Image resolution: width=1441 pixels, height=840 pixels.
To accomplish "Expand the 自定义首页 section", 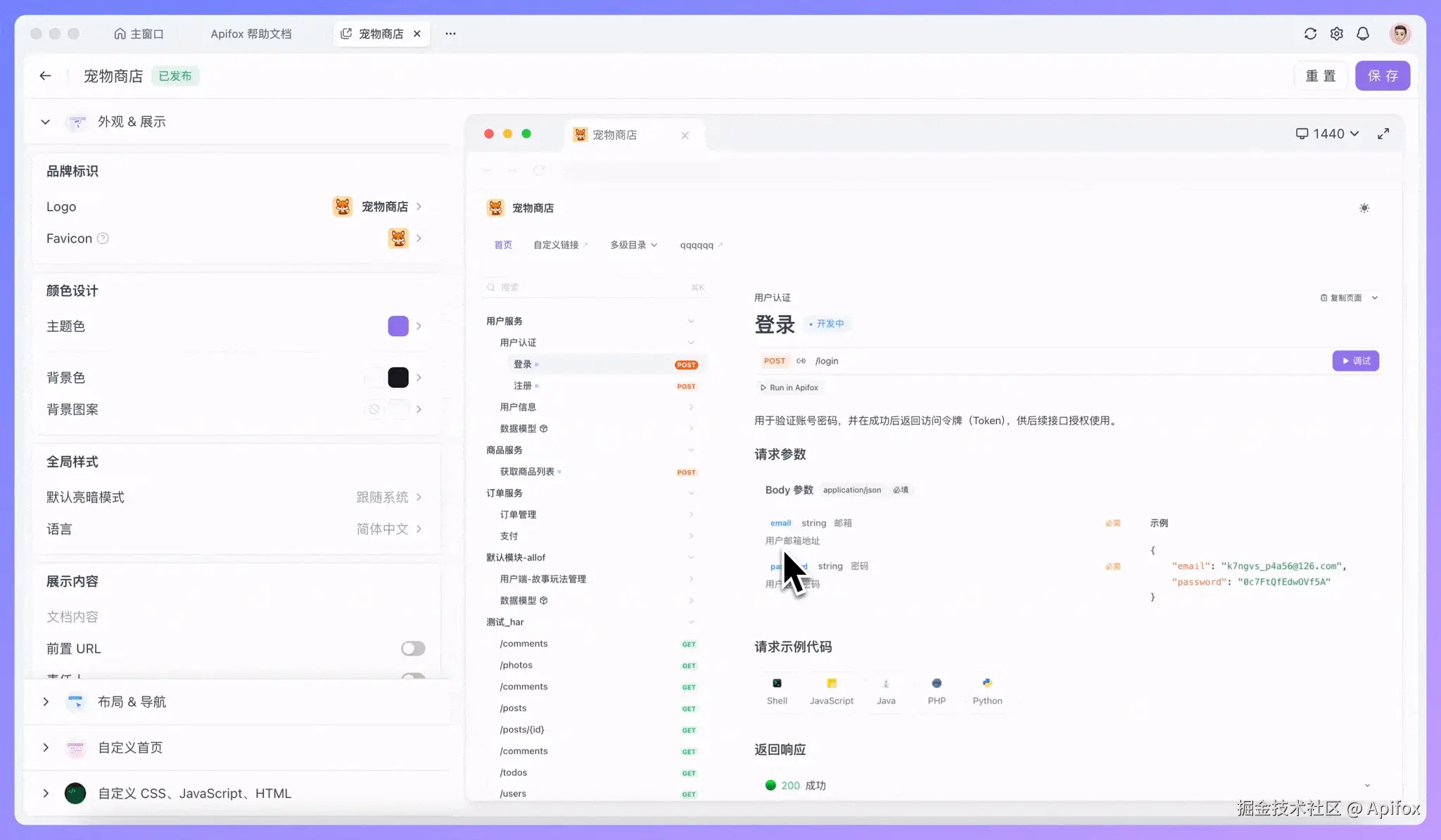I will tap(130, 748).
